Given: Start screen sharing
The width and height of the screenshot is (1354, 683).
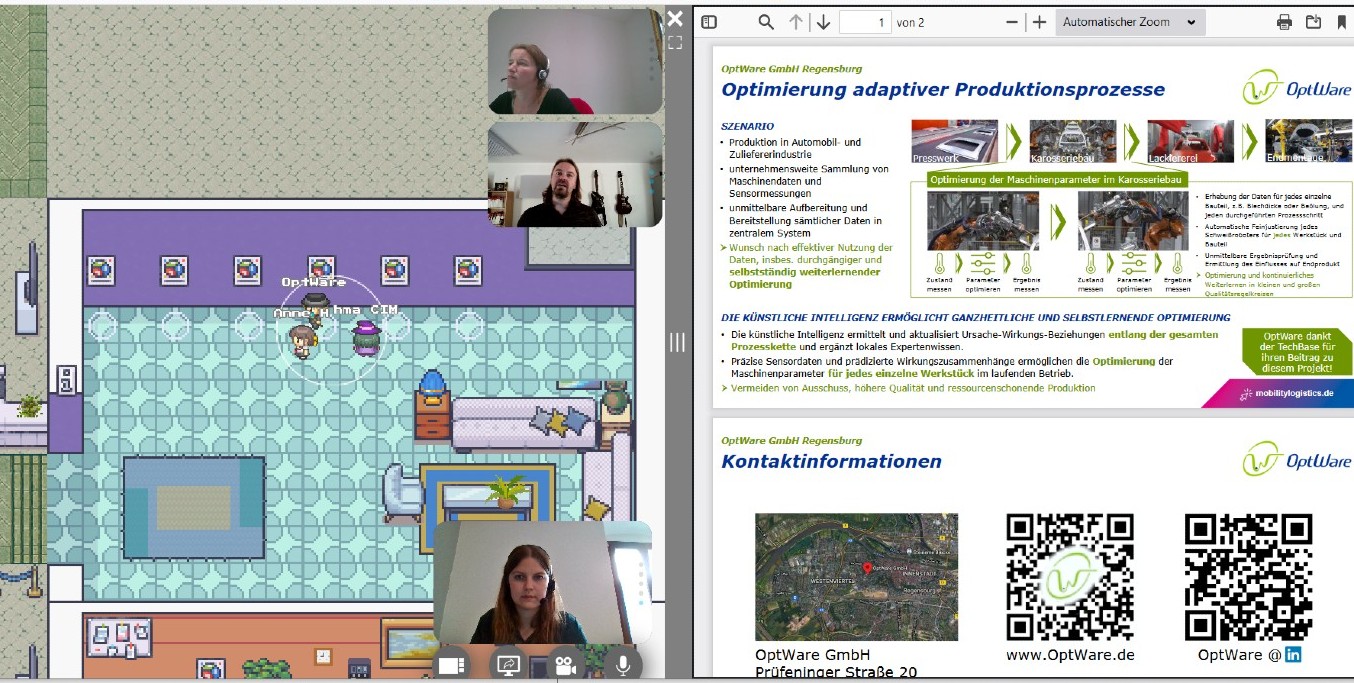Looking at the screenshot, I should pyautogui.click(x=508, y=664).
